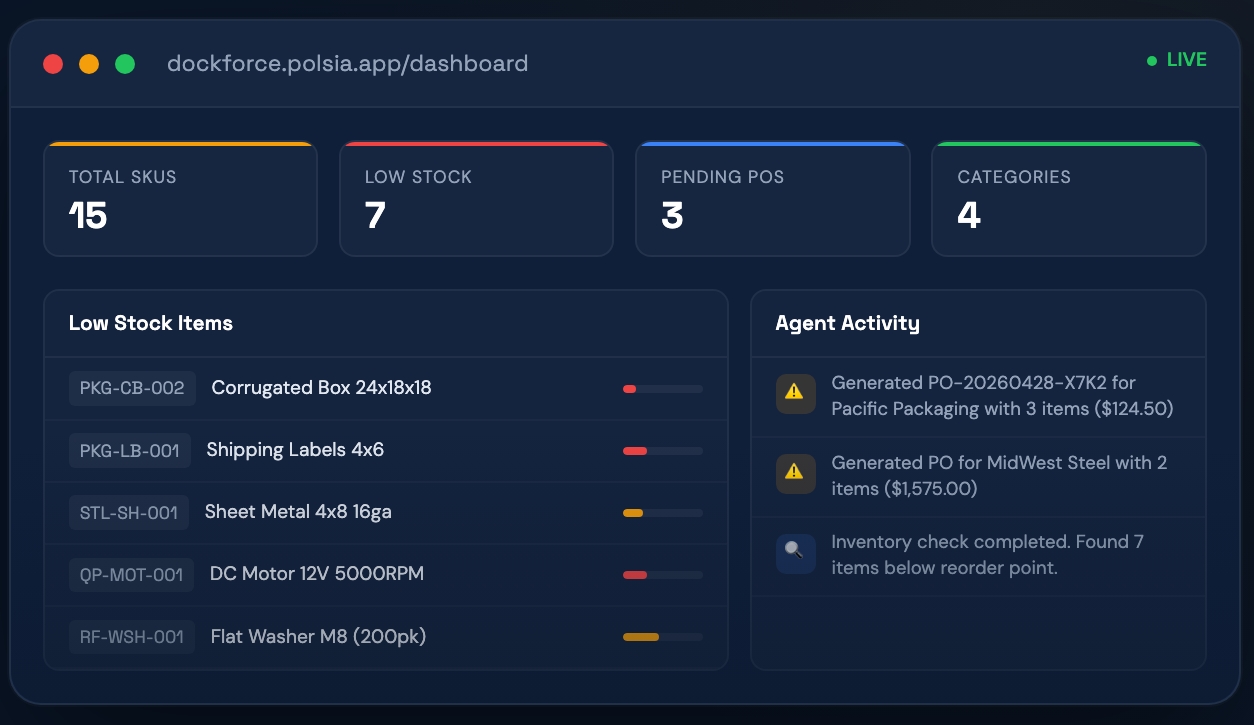Click the warning icon beside Pacific Packaging PO
The height and width of the screenshot is (725, 1254).
point(795,393)
